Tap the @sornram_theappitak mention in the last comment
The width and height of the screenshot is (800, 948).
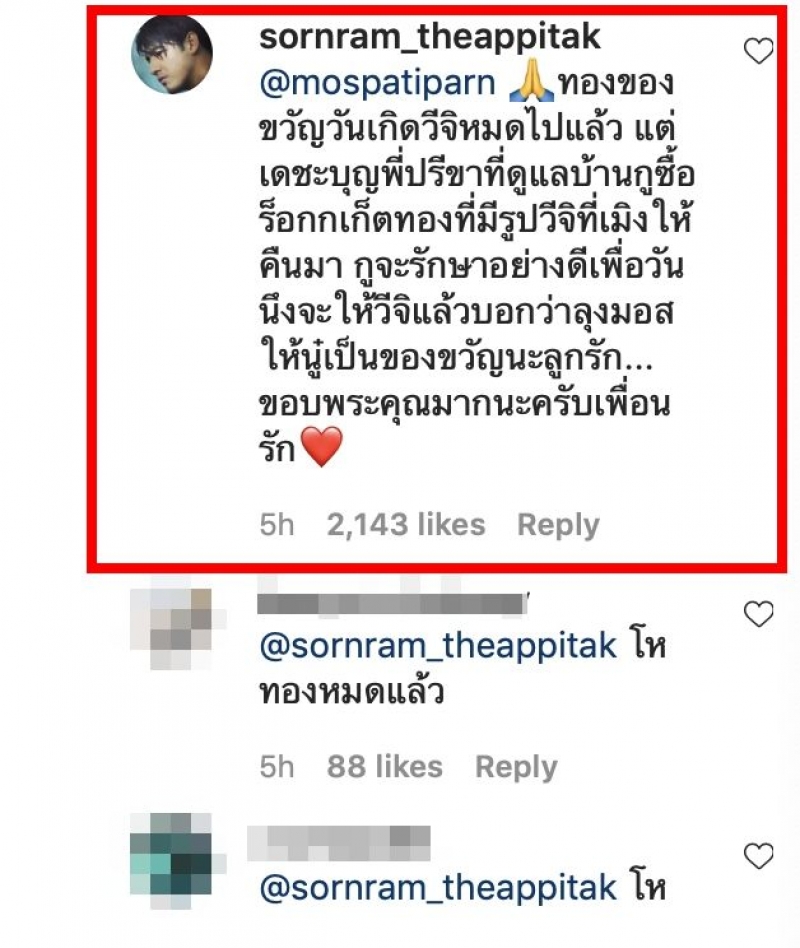click(438, 888)
